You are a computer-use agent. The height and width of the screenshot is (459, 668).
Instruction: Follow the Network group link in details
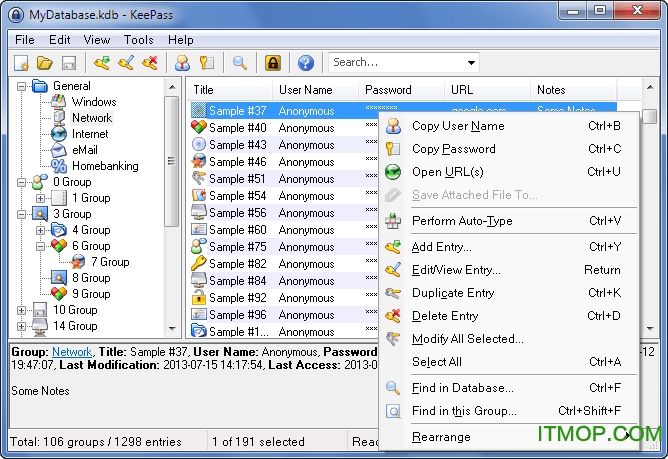[72, 352]
